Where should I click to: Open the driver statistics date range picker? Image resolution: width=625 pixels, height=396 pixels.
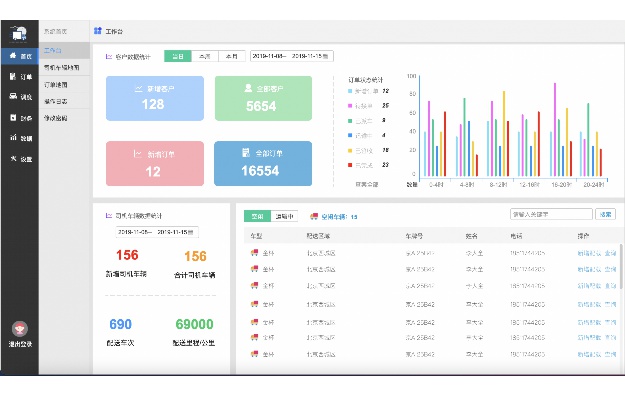pyautogui.click(x=157, y=232)
